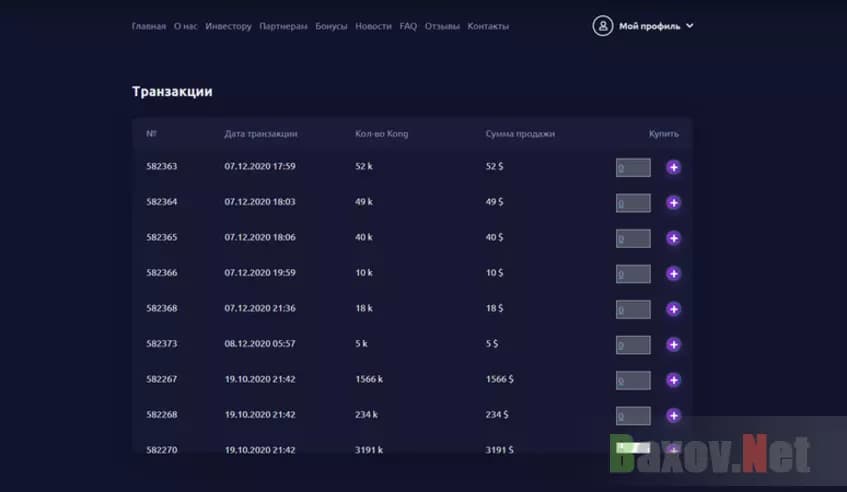Open the Отзывы page link
Screen dimensions: 847x492
(x=442, y=26)
